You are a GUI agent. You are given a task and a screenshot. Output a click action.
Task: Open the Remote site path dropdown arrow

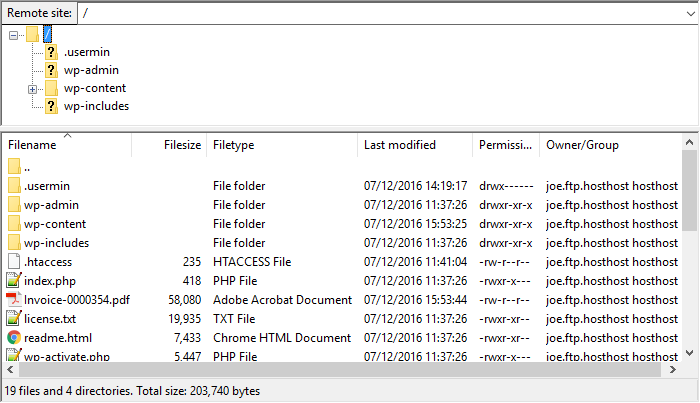690,13
